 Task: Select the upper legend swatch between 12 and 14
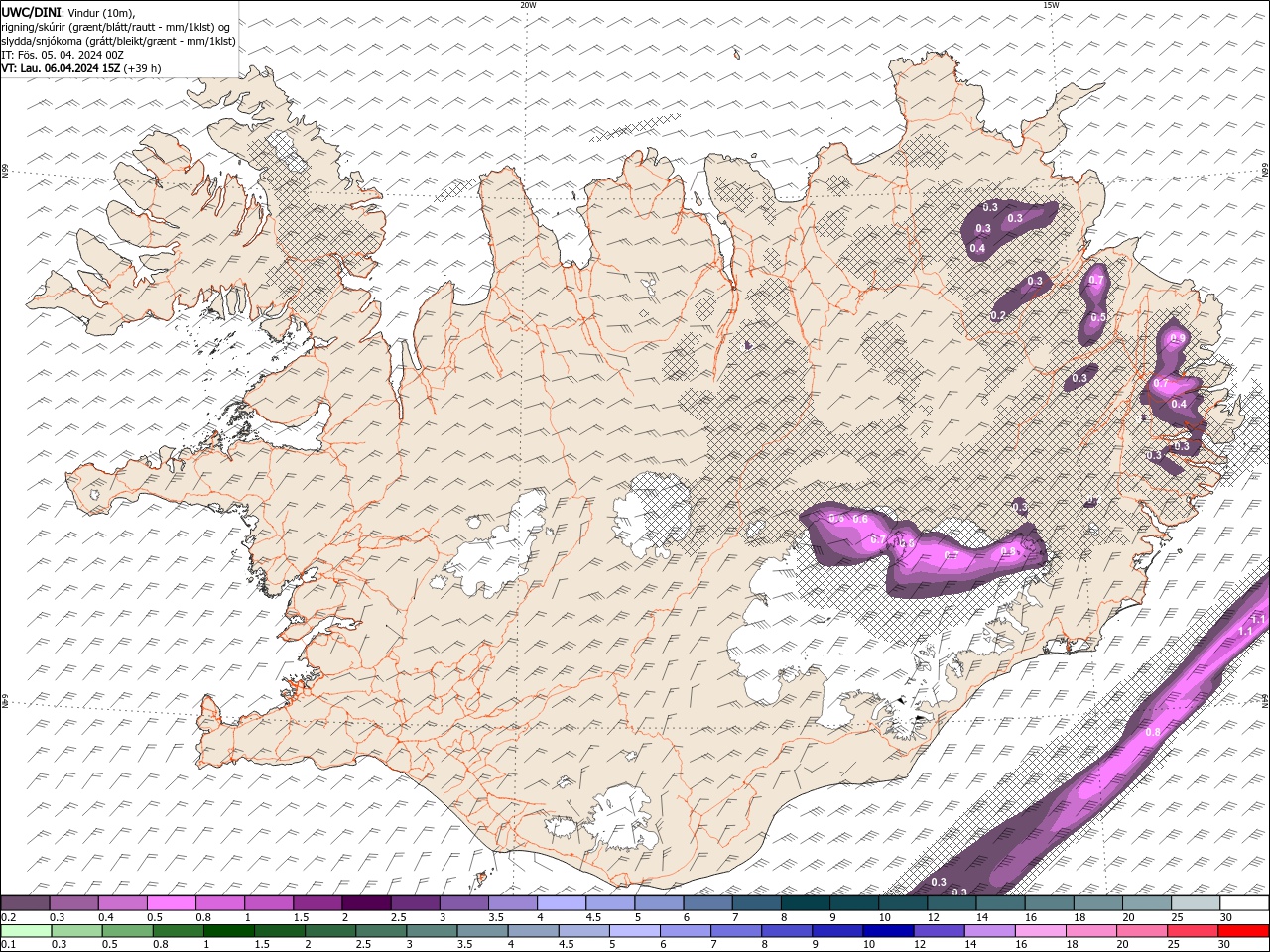[952, 903]
